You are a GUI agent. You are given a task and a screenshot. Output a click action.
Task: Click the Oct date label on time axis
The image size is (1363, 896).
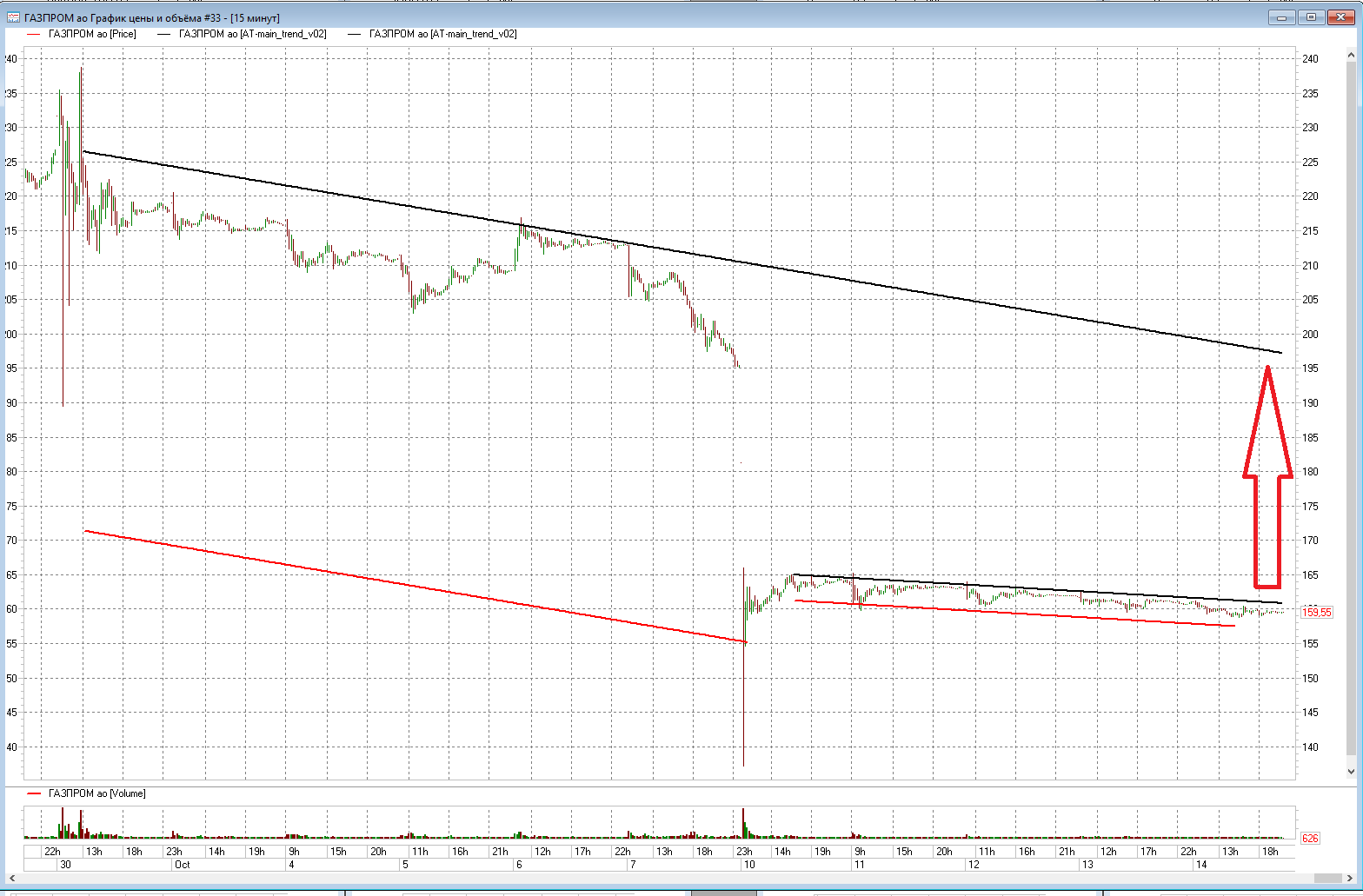(x=182, y=866)
